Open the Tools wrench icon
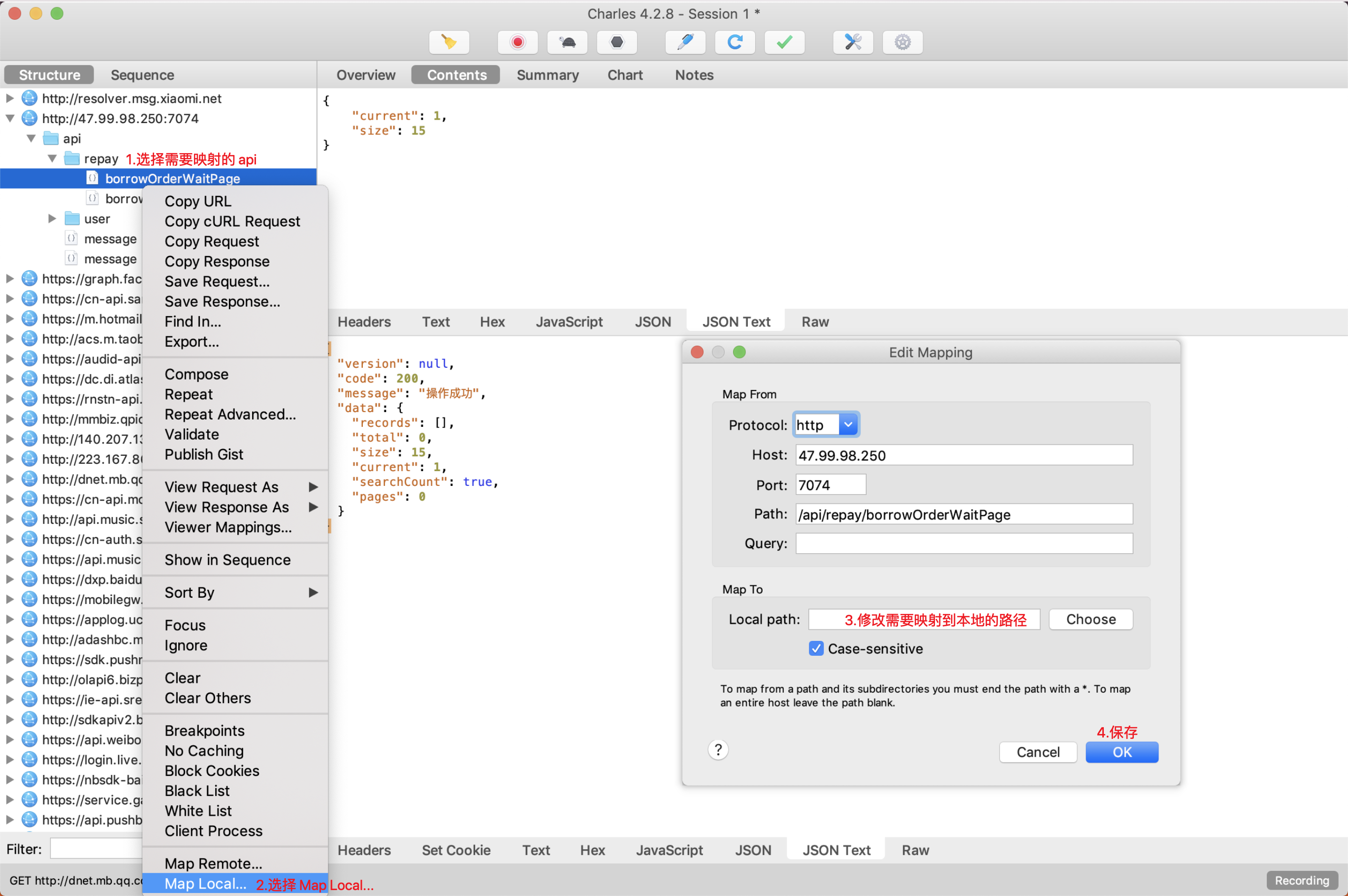 tap(853, 42)
